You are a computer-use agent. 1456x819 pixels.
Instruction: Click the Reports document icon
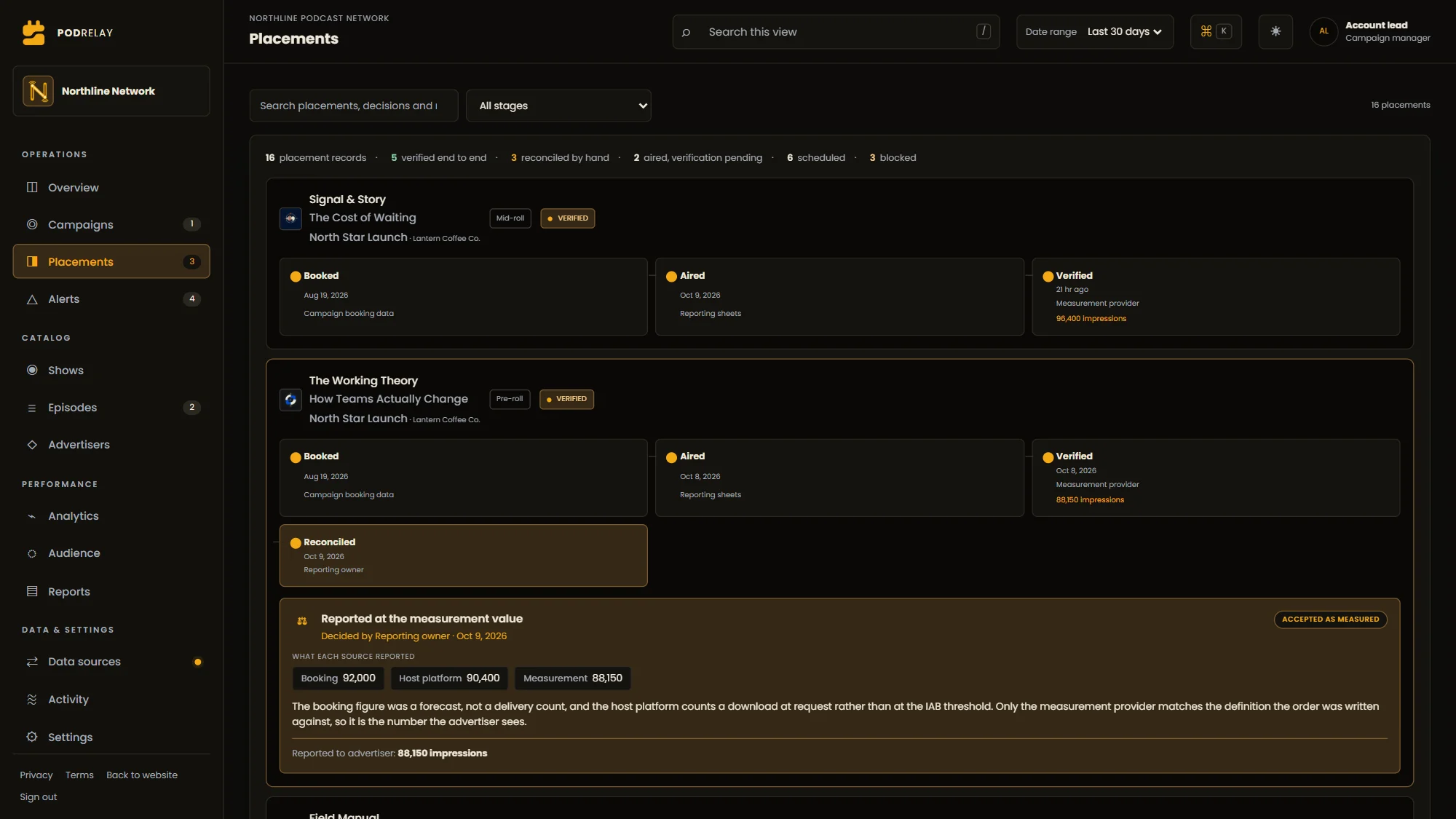tap(32, 591)
